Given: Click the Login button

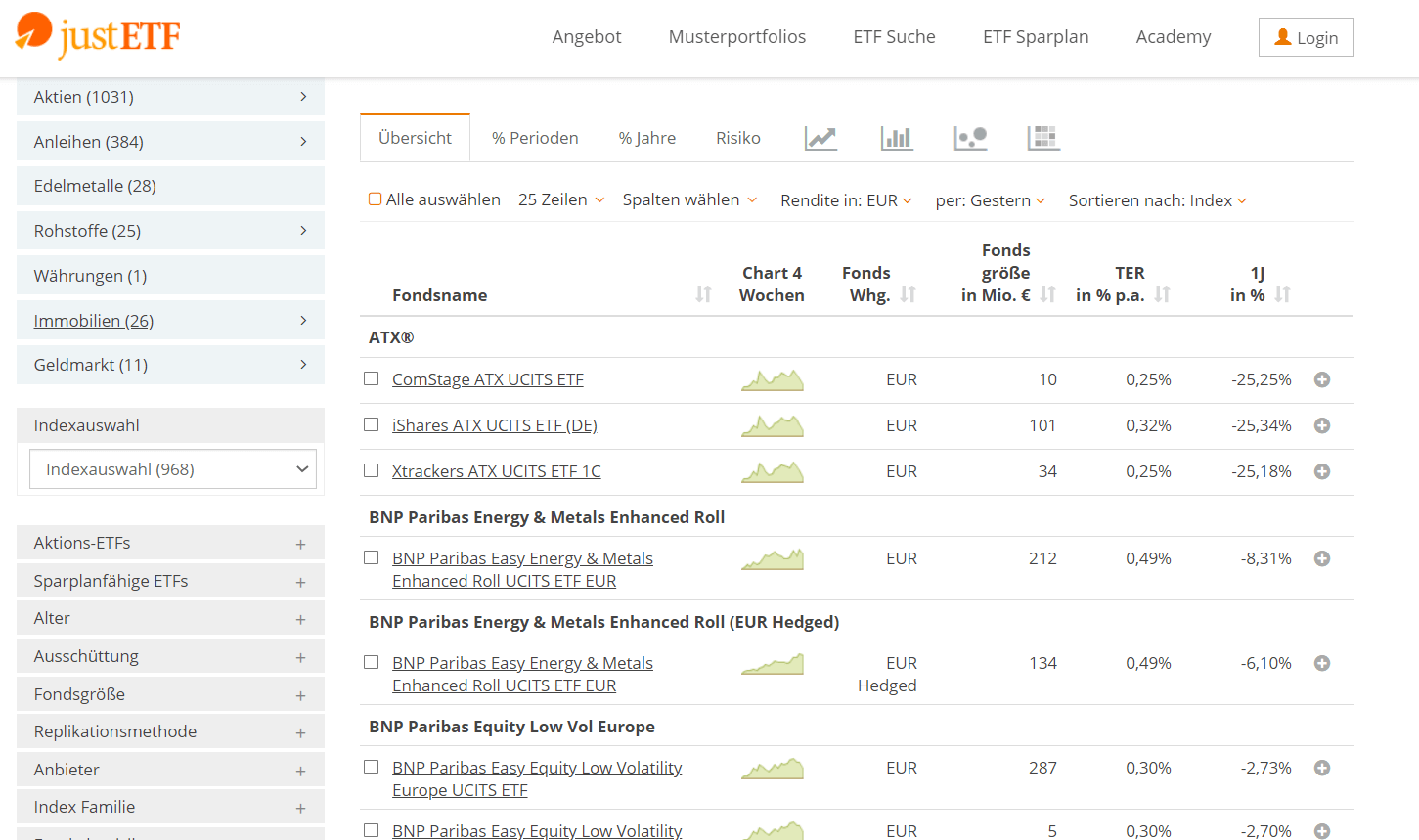Looking at the screenshot, I should 1307,37.
